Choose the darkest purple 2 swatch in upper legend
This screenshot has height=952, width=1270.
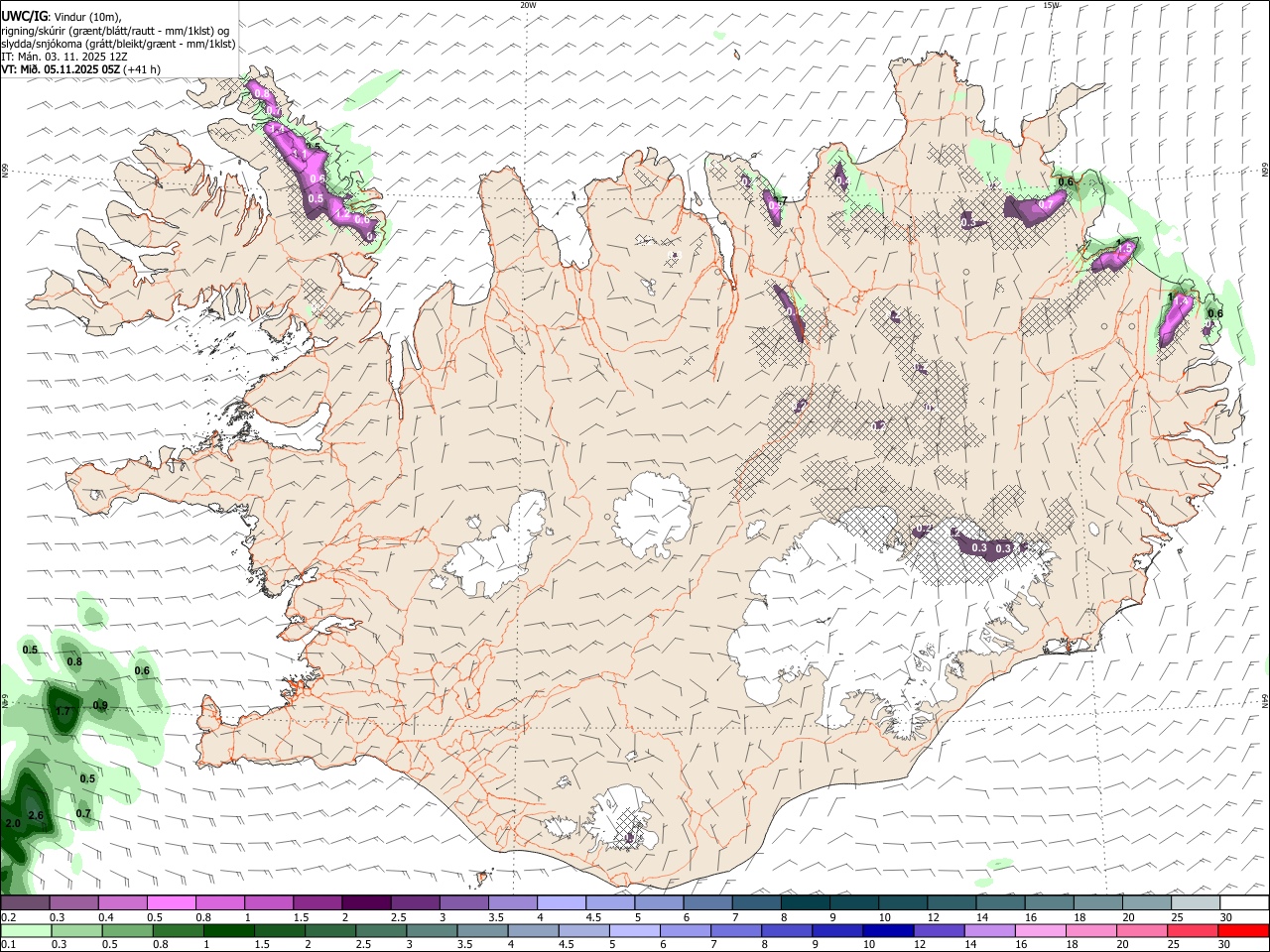tap(366, 903)
